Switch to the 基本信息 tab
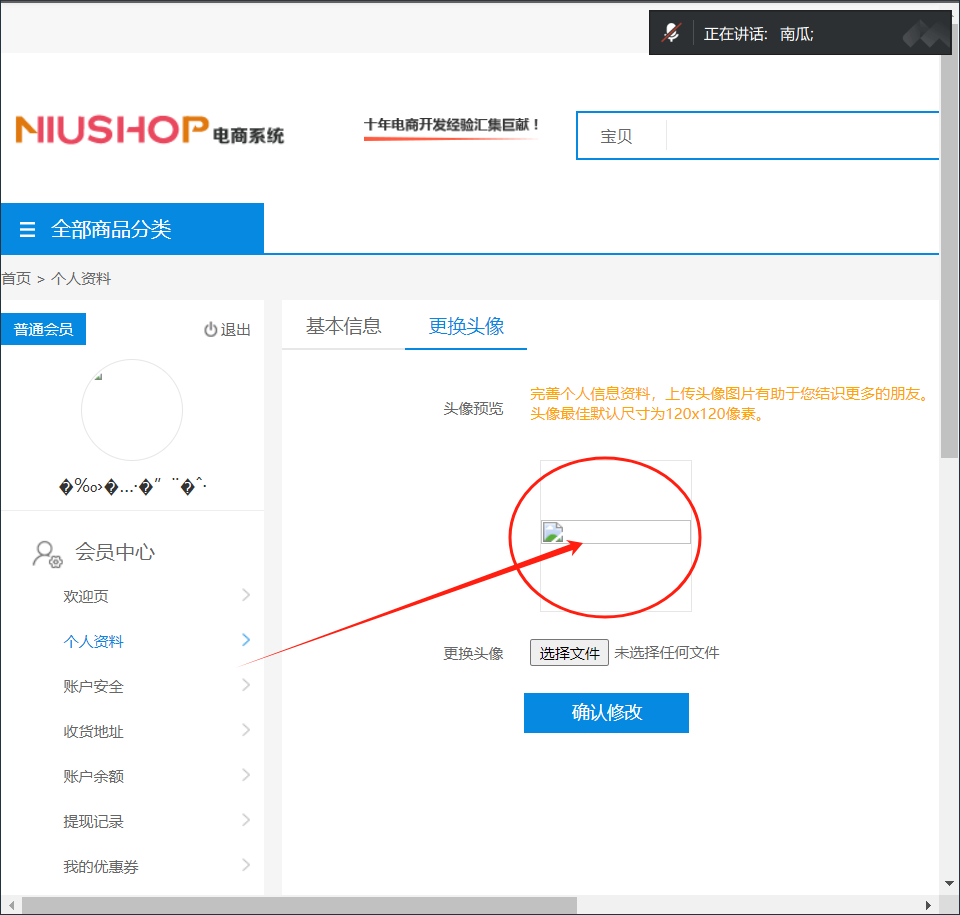 [x=343, y=326]
